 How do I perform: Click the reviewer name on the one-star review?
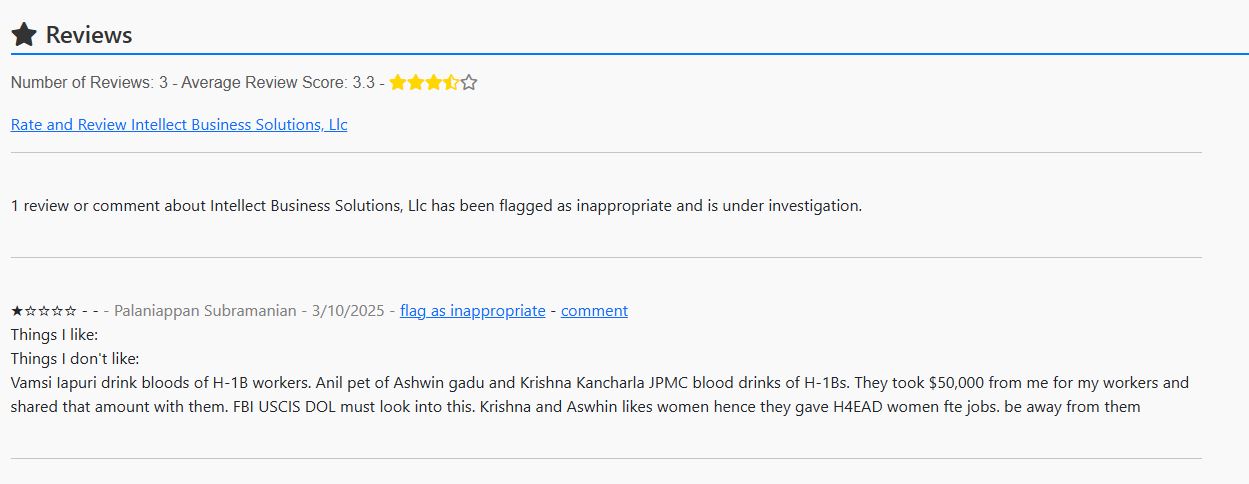[206, 311]
